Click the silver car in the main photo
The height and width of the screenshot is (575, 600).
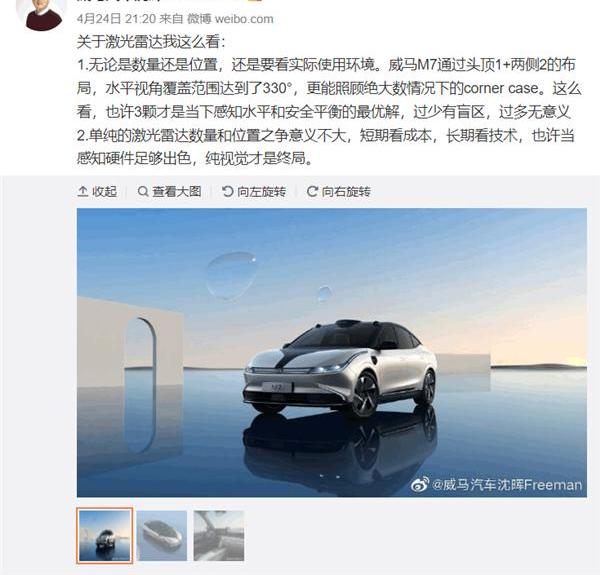tap(341, 369)
